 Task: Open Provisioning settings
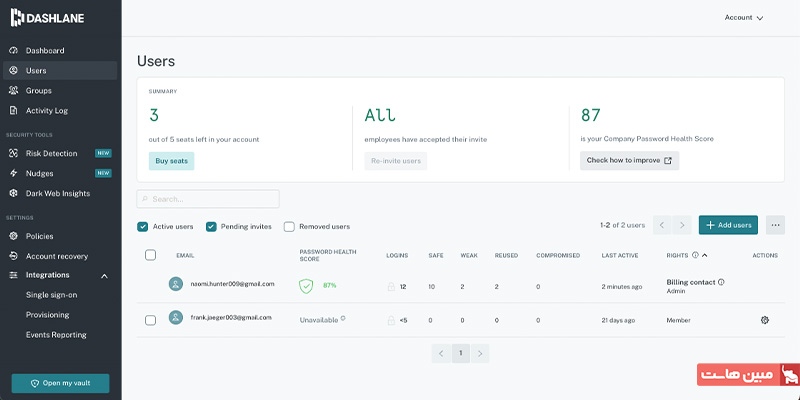point(47,315)
